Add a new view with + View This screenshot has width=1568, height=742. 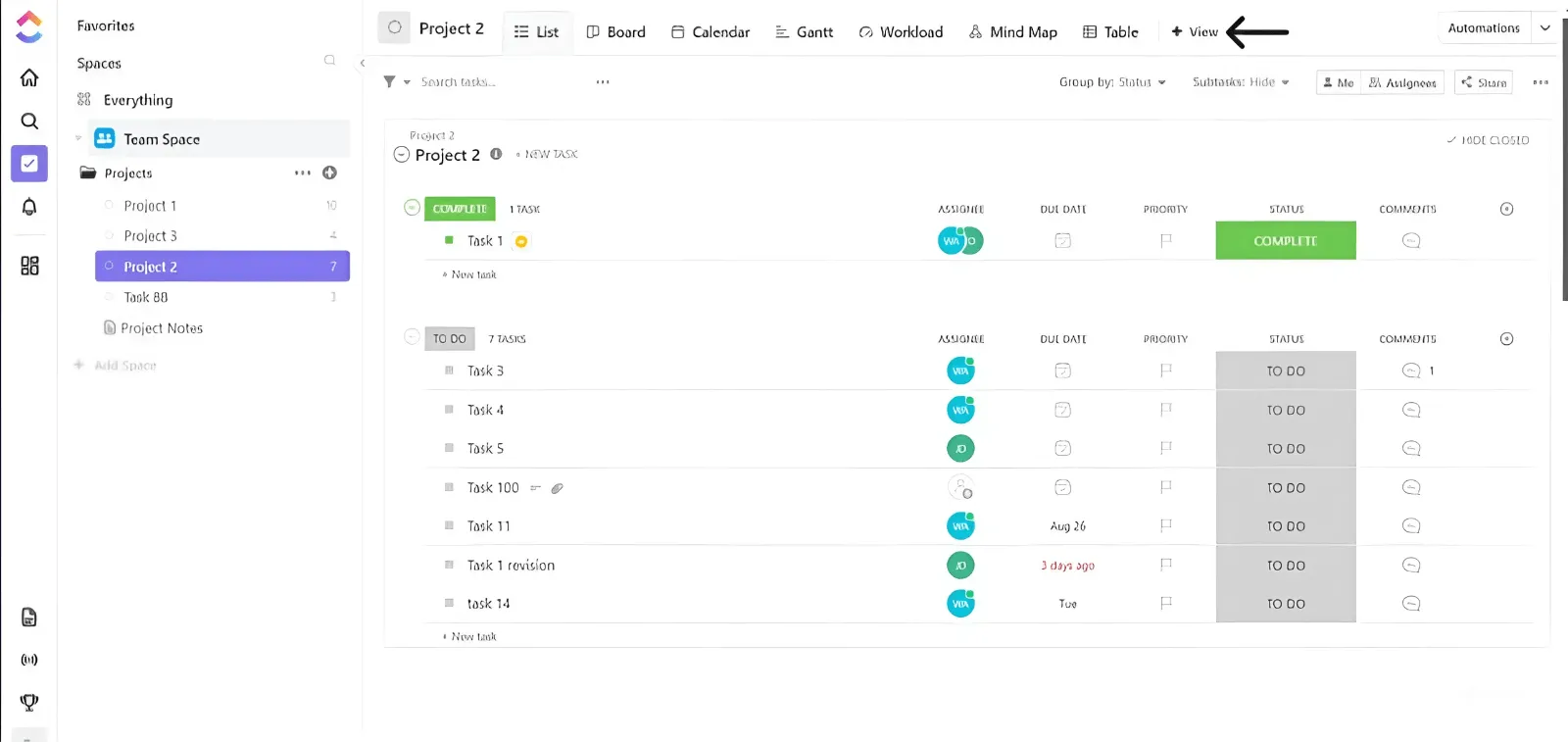pos(1195,31)
